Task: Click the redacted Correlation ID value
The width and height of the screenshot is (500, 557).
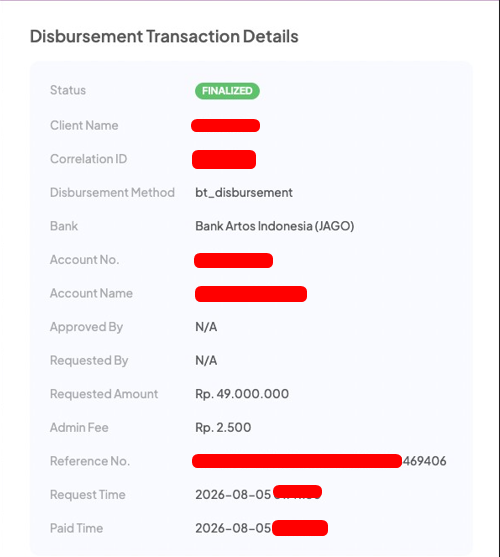Action: pyautogui.click(x=224, y=159)
